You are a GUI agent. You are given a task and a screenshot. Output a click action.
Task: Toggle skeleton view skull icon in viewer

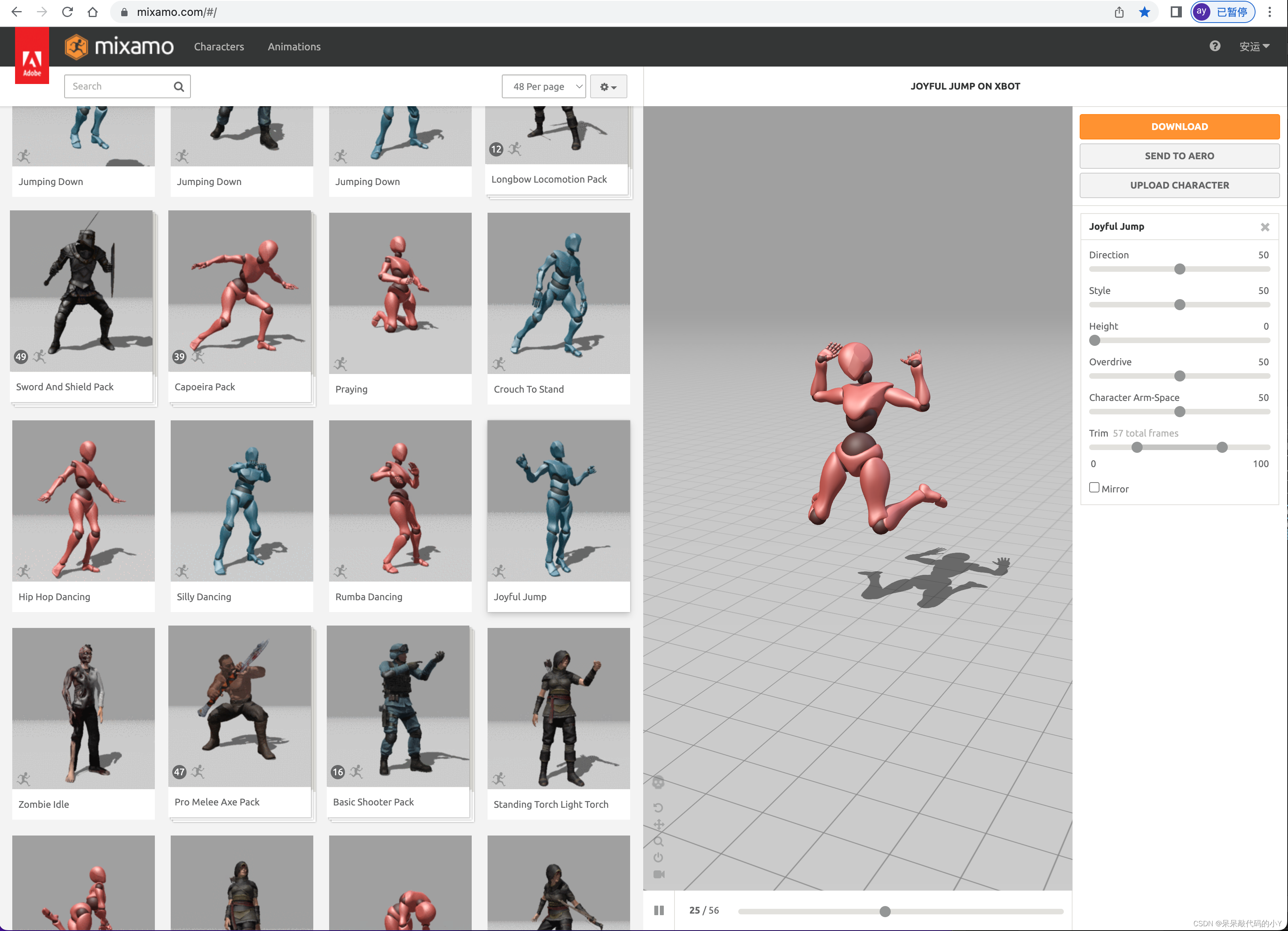pos(658,783)
